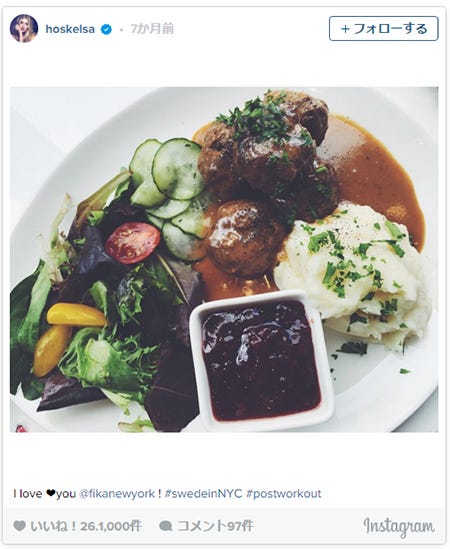Viewport: 450px width, 550px height.
Task: Click the black heart emoji in caption
Action: tap(51, 494)
